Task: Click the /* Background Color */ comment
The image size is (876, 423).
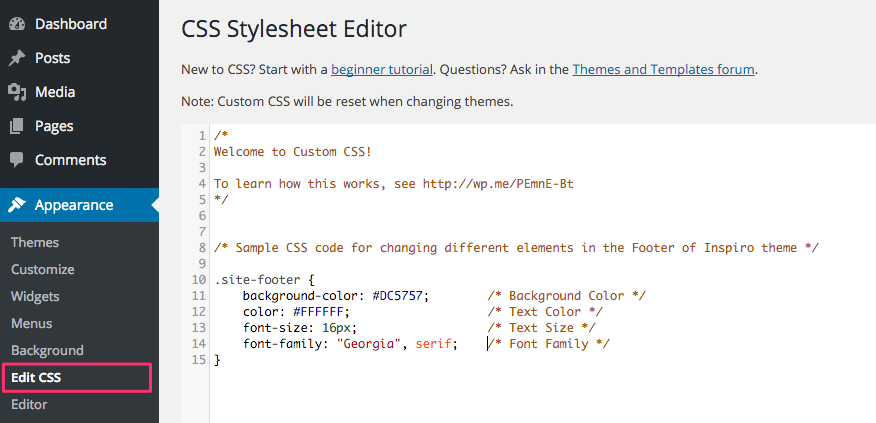Action: coord(566,296)
